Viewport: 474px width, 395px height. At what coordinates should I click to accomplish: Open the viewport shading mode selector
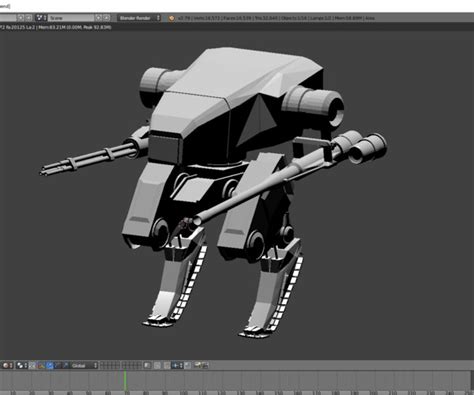coord(7,365)
